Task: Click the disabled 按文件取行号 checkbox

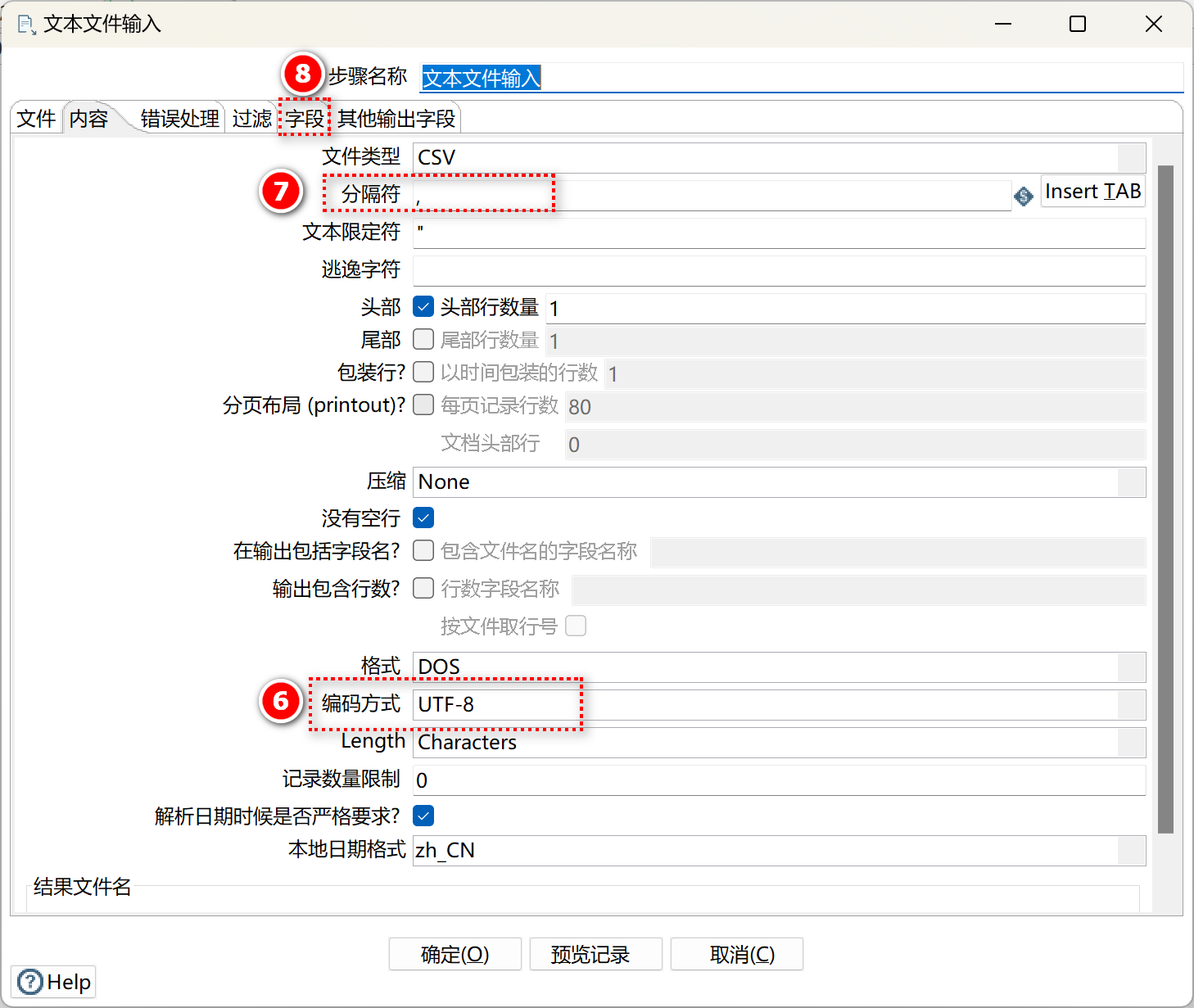Action: (x=576, y=626)
